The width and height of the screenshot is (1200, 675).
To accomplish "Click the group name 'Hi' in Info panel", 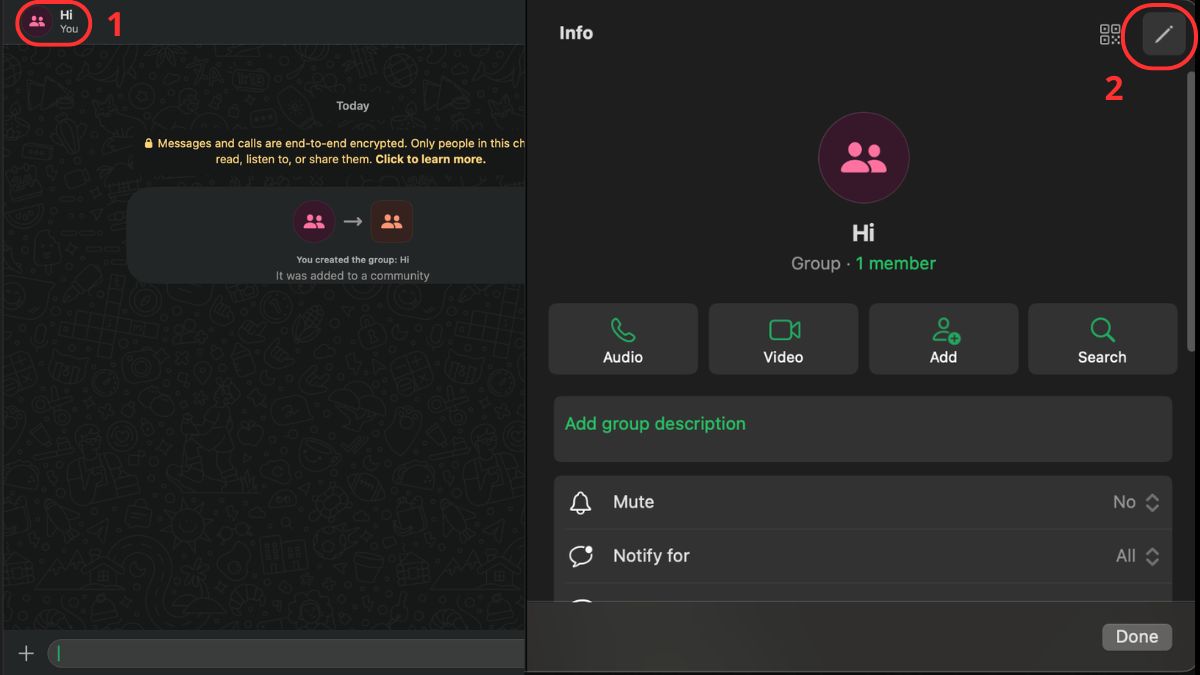I will click(863, 233).
